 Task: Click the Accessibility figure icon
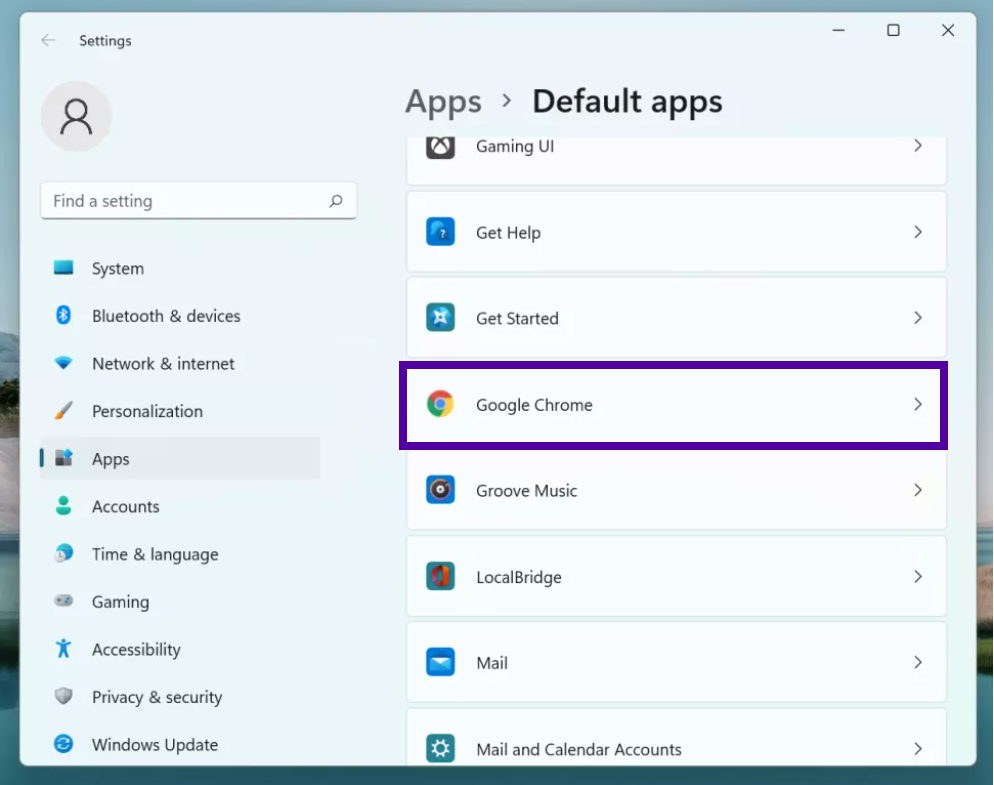(x=63, y=648)
